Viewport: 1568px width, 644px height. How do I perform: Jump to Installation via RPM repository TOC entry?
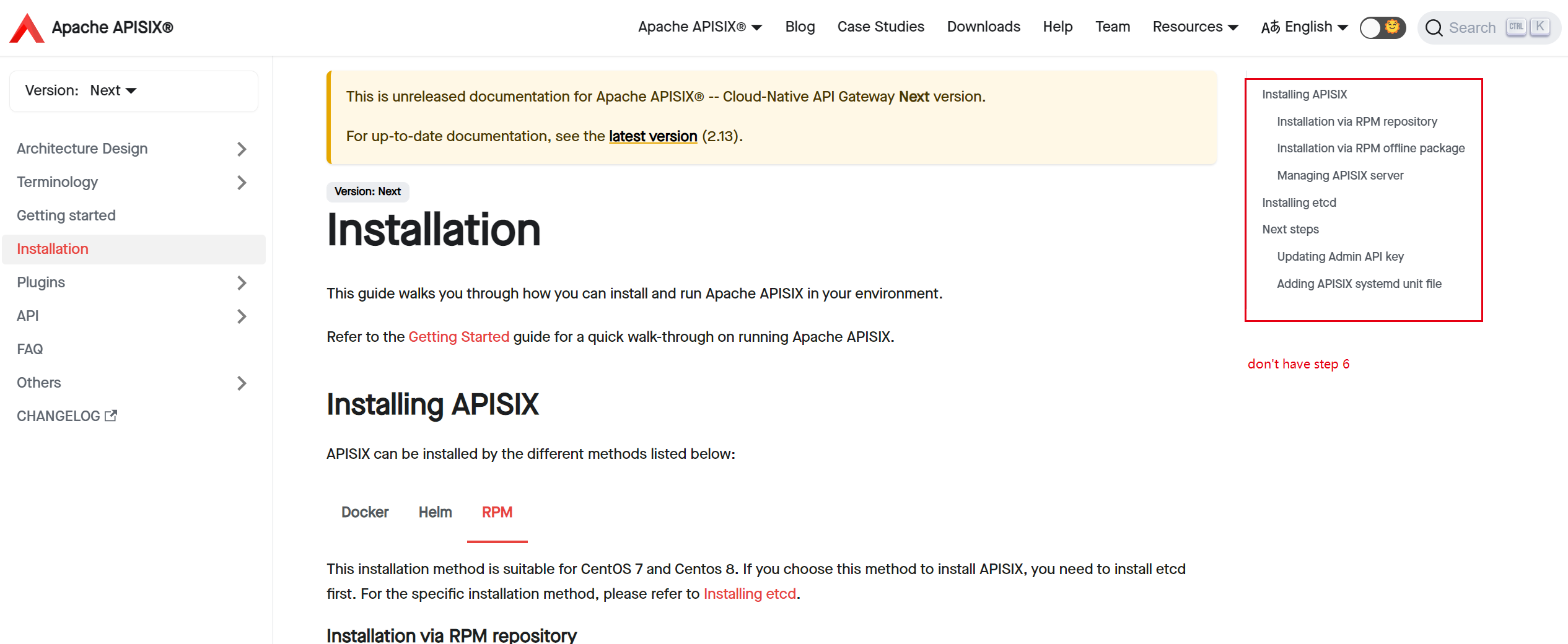click(1356, 121)
